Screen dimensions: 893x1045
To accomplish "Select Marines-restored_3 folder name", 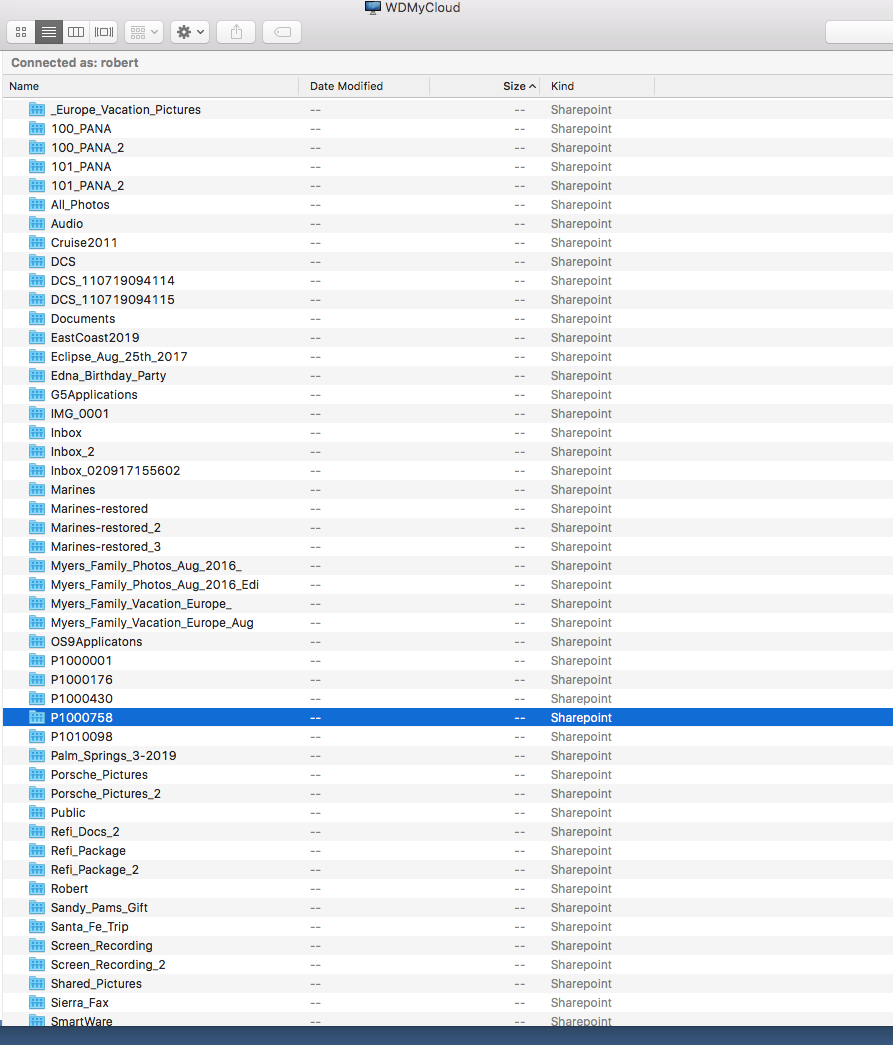I will tap(106, 546).
